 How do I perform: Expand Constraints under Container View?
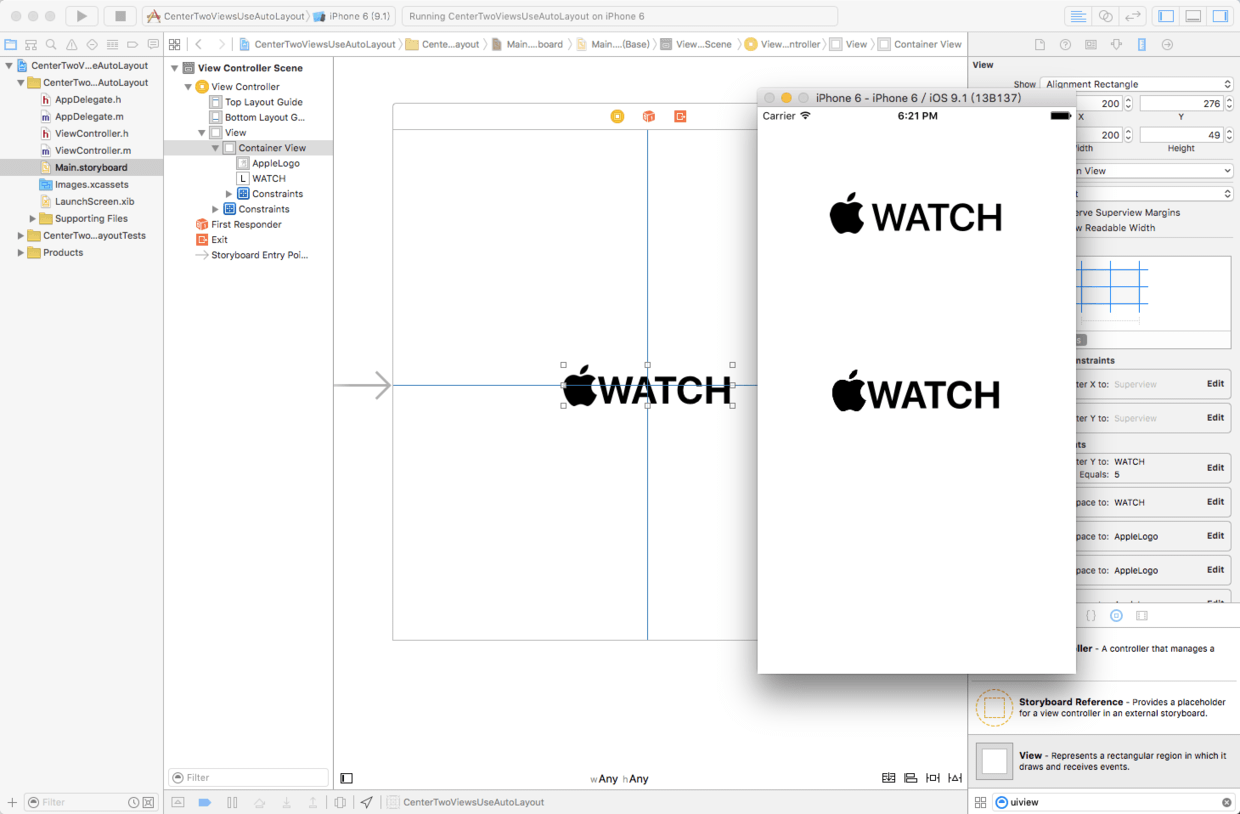click(229, 194)
